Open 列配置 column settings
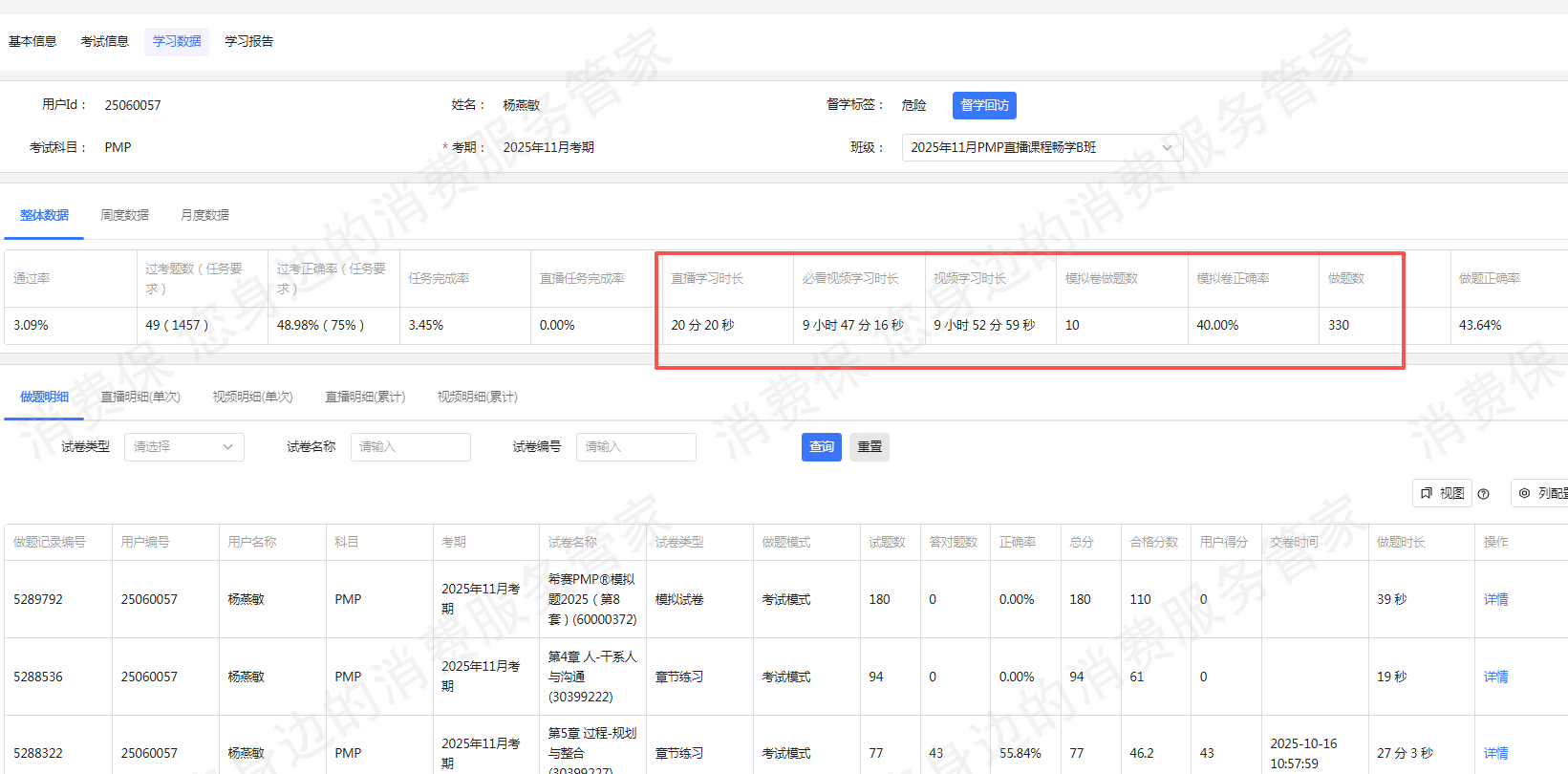Screen dimensions: 1568x774 1542,493
